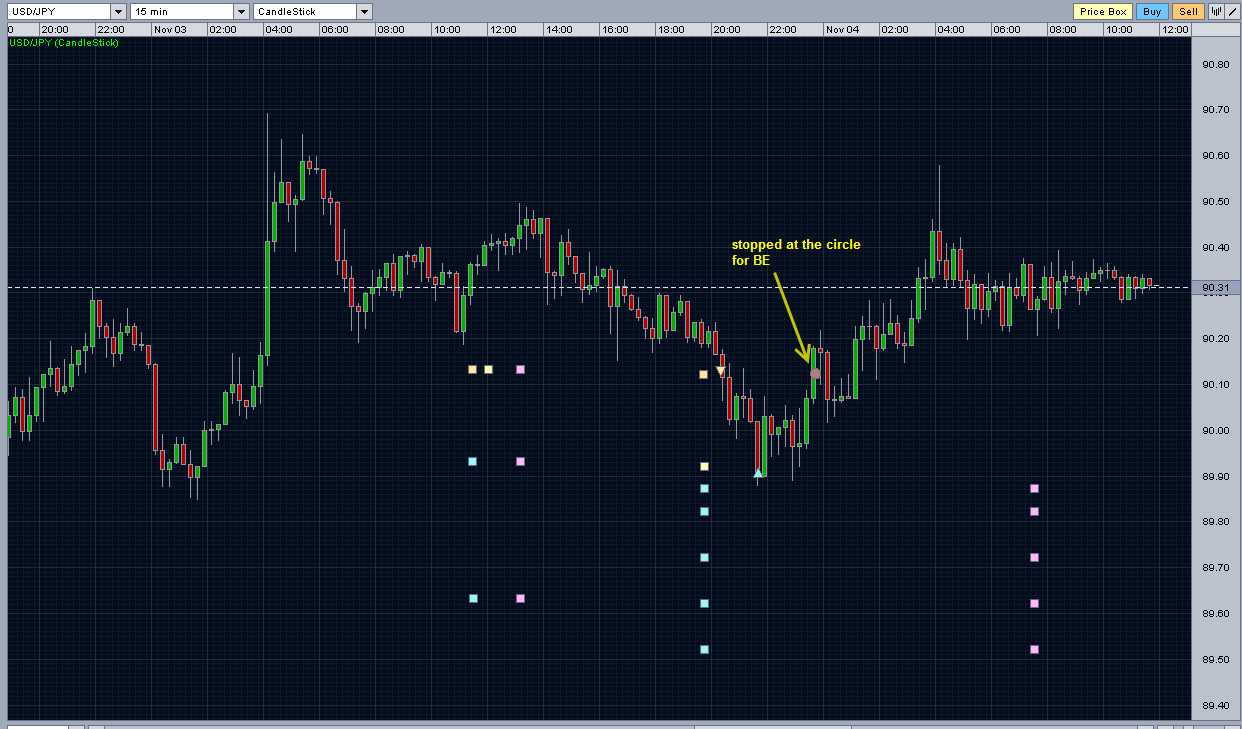The image size is (1242, 729).
Task: Click the gray break-even circle marker
Action: point(815,374)
